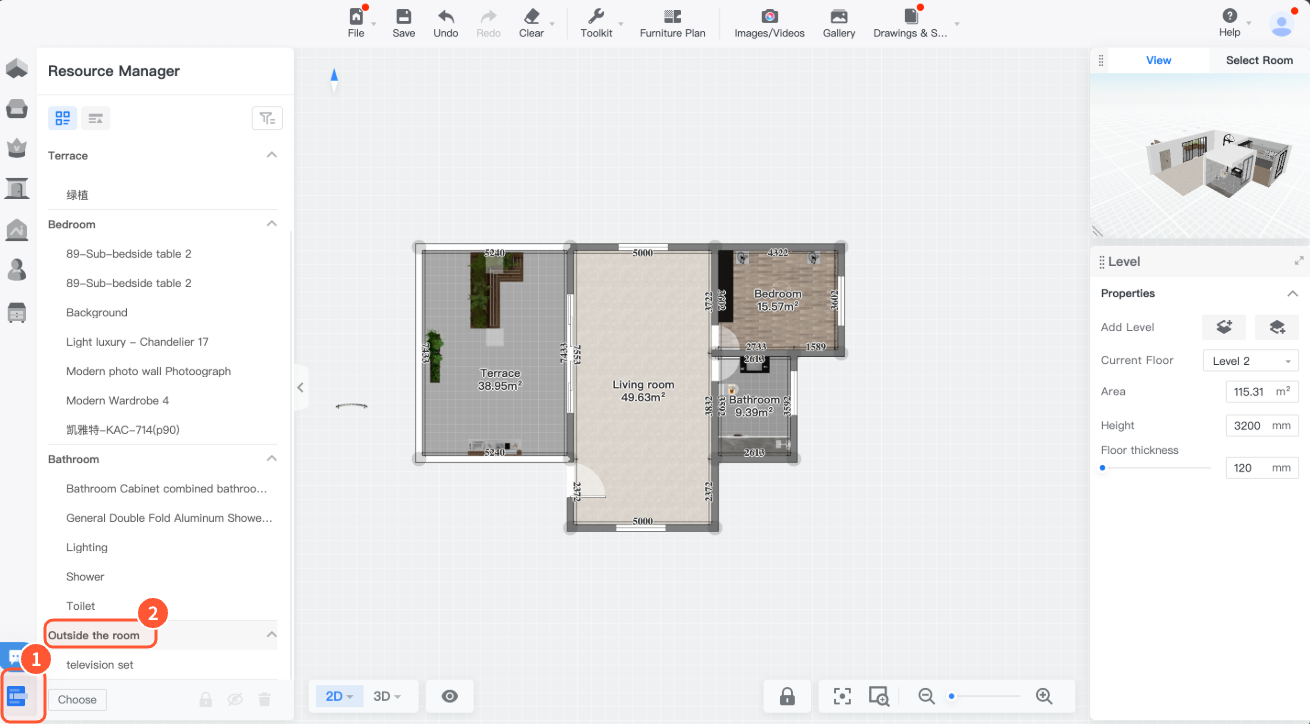Save the current design
The height and width of the screenshot is (724, 1310).
click(404, 22)
